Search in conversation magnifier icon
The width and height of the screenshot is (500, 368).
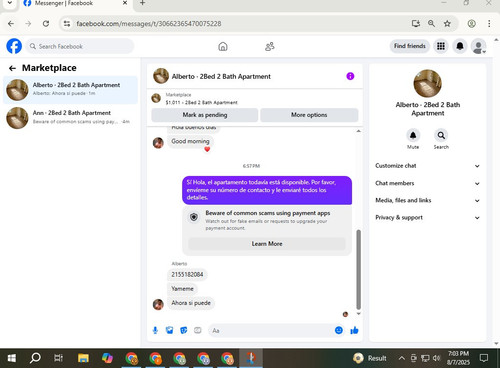[x=441, y=135]
